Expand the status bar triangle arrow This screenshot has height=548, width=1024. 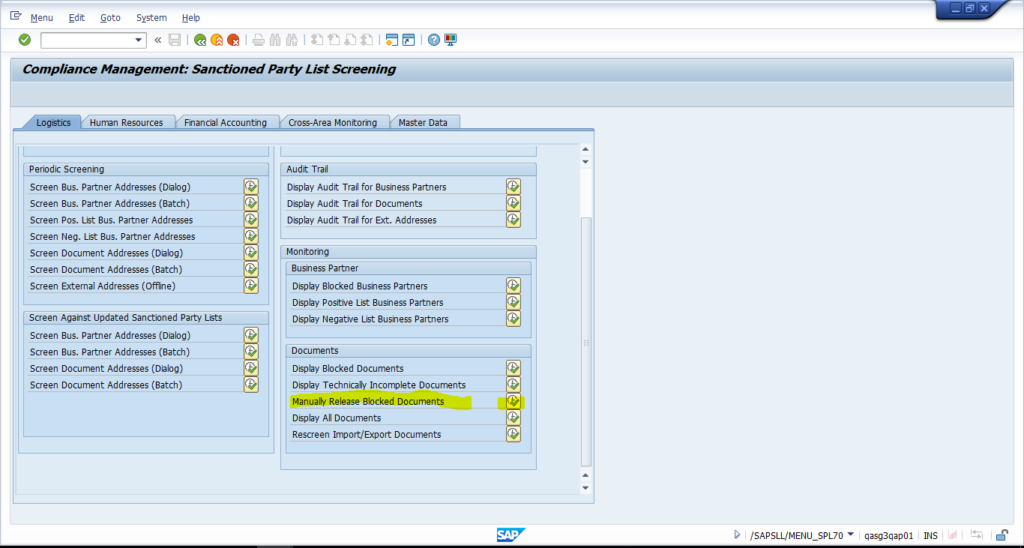click(x=737, y=535)
